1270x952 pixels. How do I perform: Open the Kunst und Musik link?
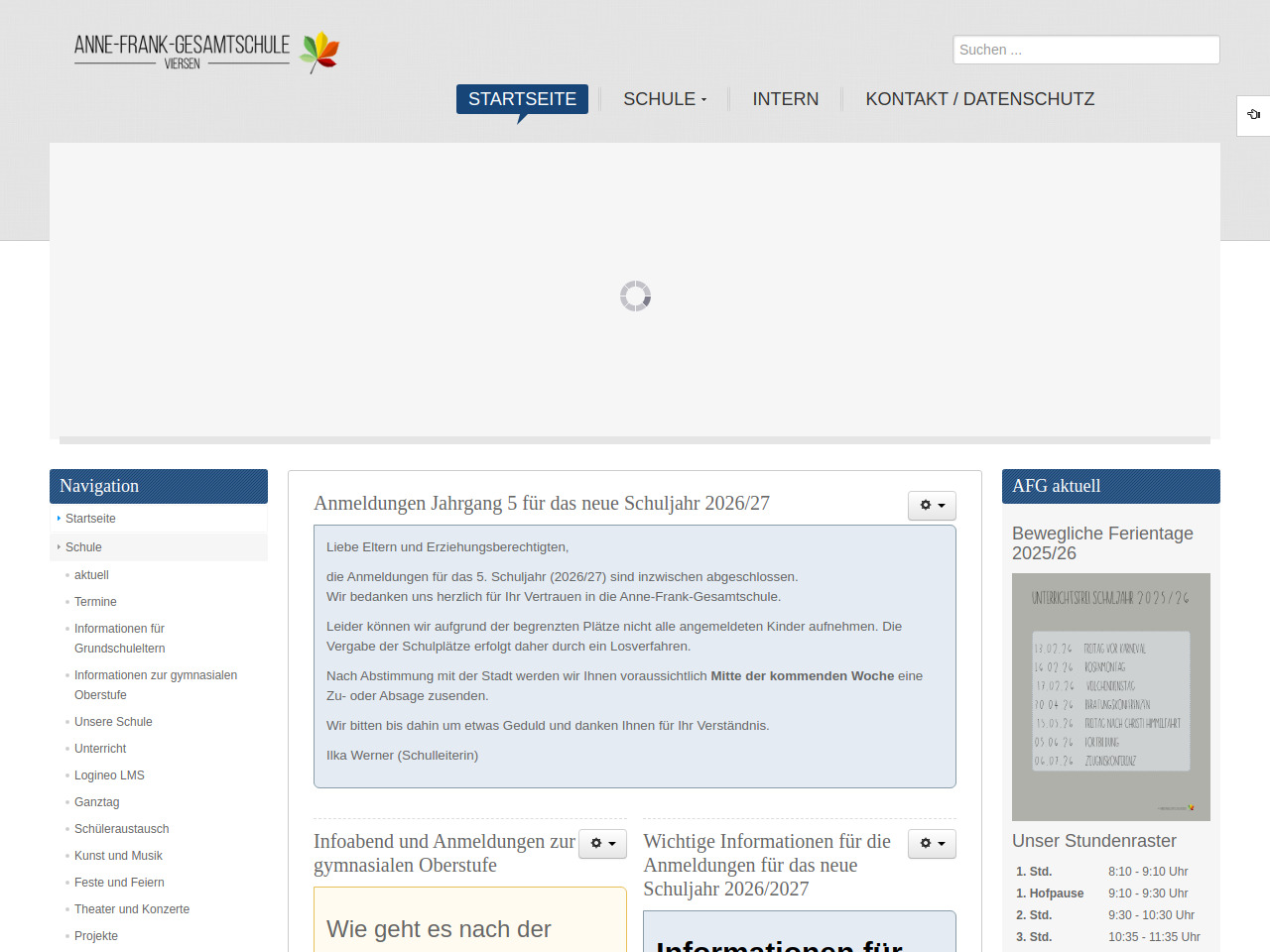tap(118, 856)
